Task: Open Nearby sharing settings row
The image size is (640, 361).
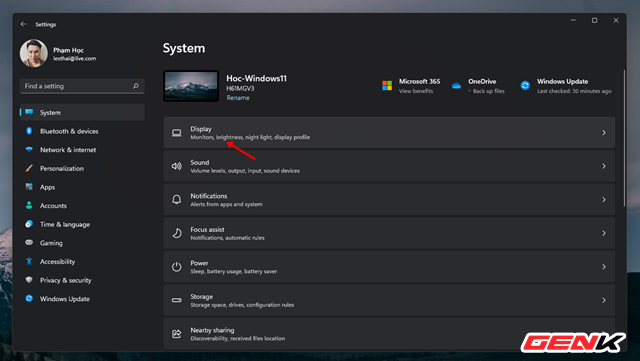Action: coord(389,333)
